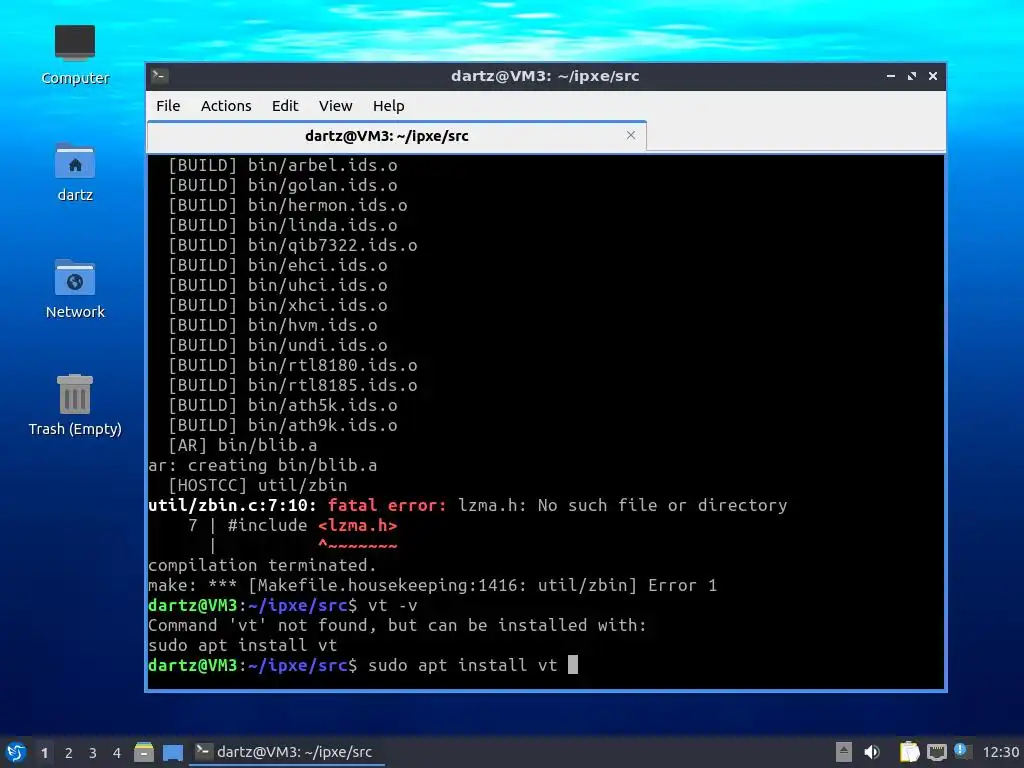Screen dimensions: 1024x768
Task: Close the terminal window
Action: 933,76
